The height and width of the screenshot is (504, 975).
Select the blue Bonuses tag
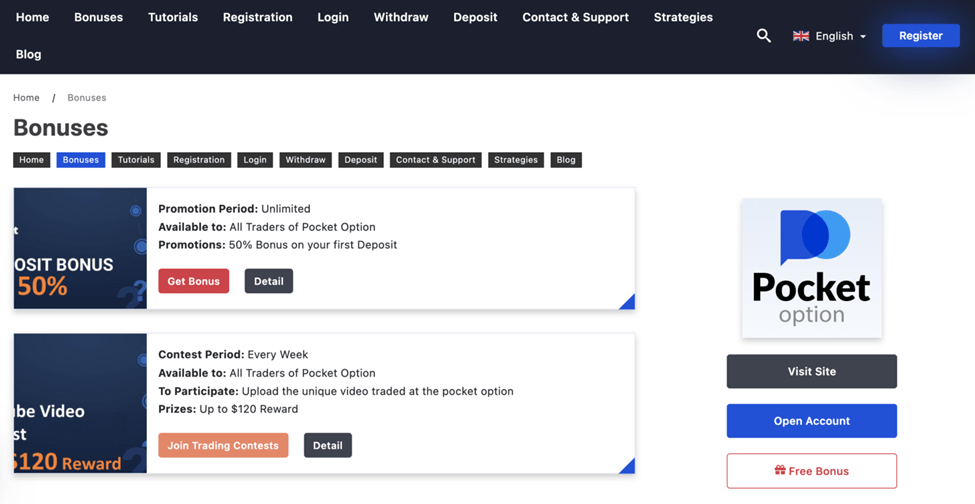point(81,160)
